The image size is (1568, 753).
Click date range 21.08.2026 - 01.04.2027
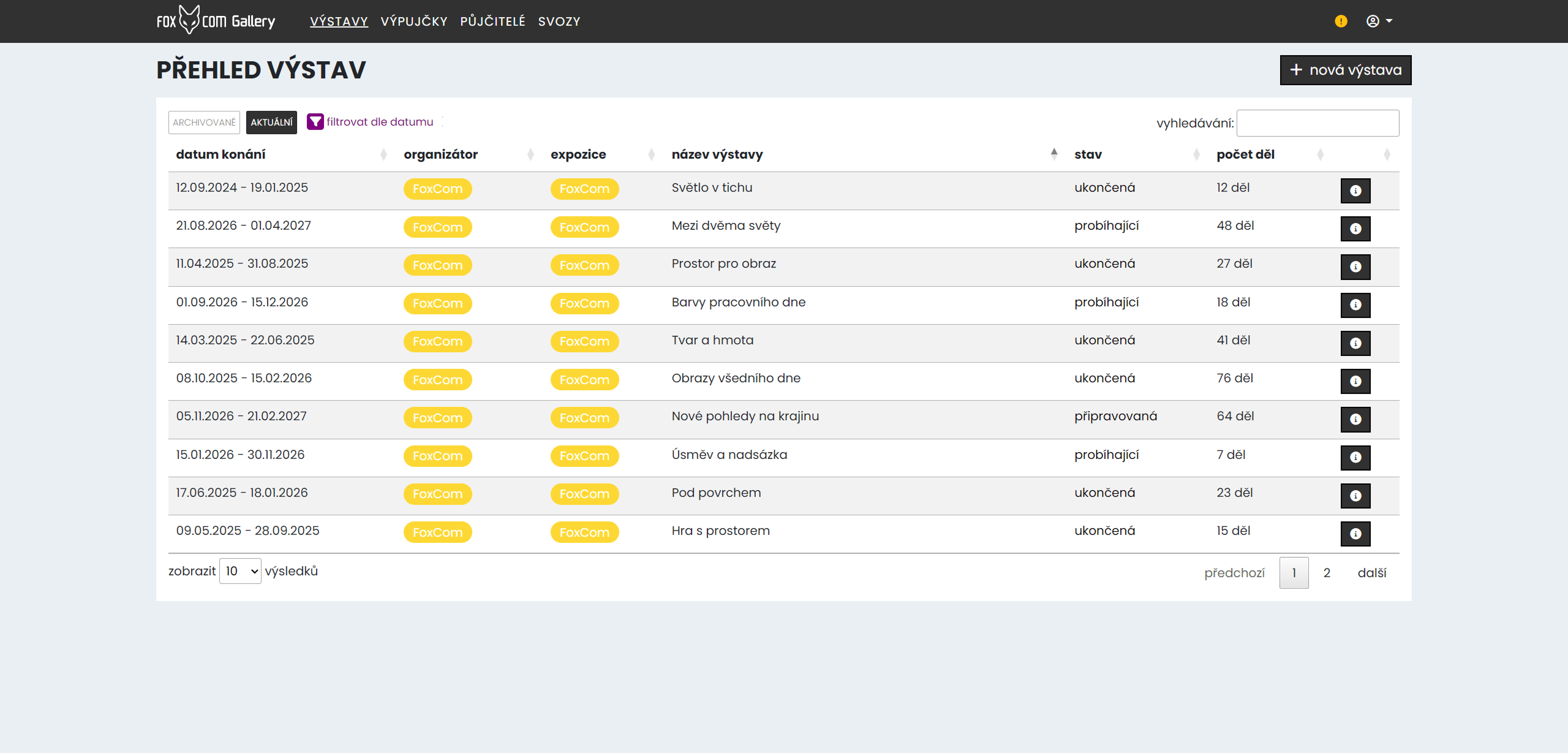243,225
